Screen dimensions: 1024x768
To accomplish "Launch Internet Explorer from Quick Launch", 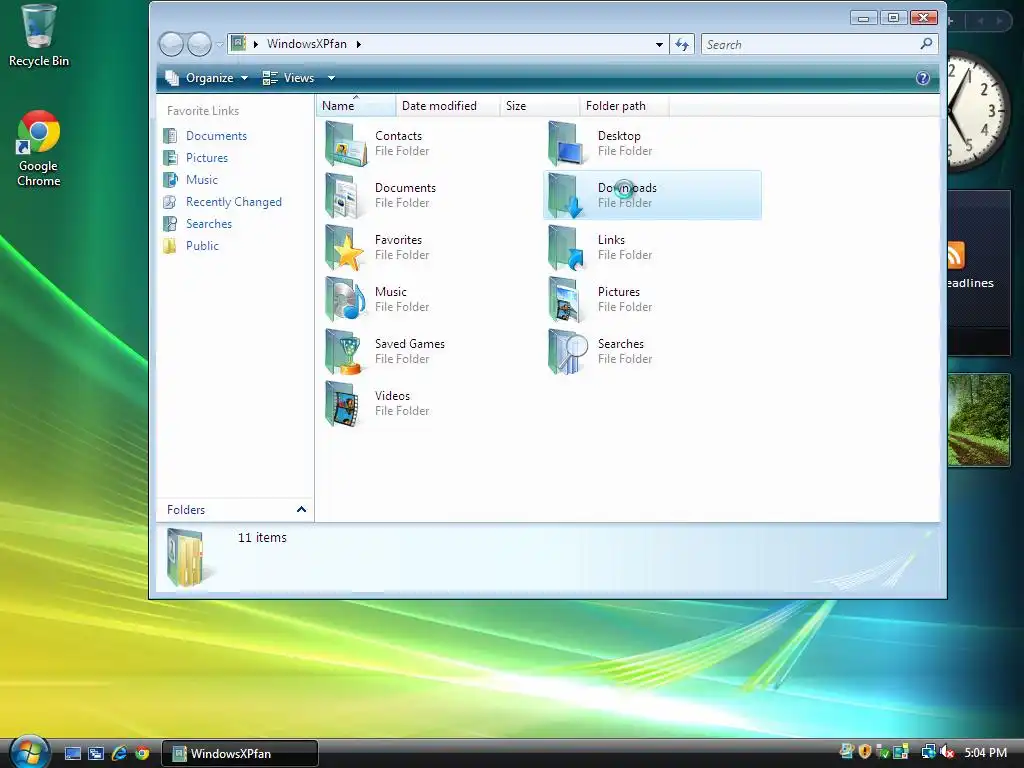I will pos(119,754).
